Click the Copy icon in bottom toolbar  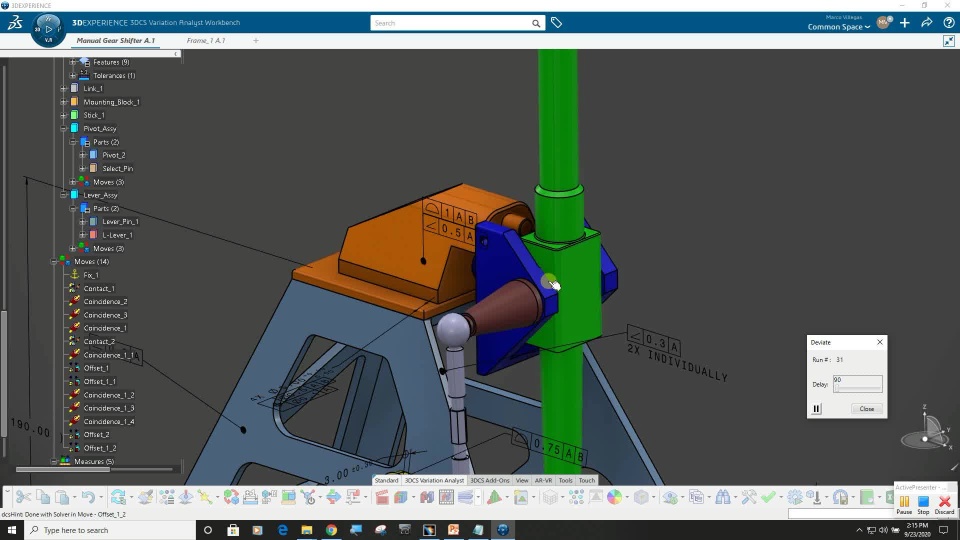pos(43,497)
